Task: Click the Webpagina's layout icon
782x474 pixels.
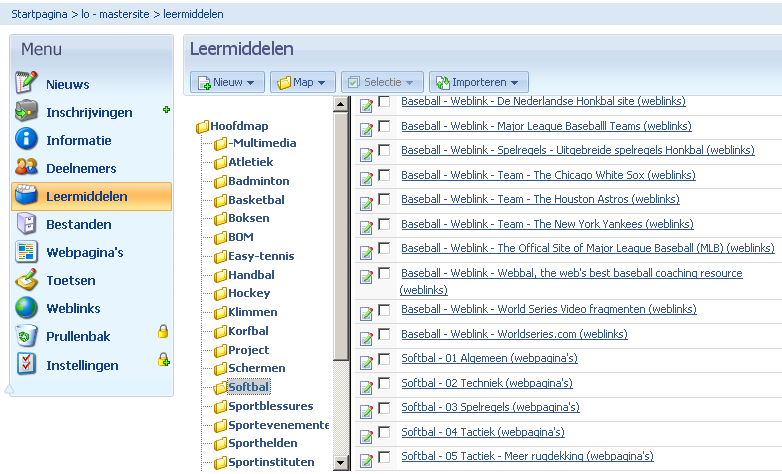Action: point(26,251)
